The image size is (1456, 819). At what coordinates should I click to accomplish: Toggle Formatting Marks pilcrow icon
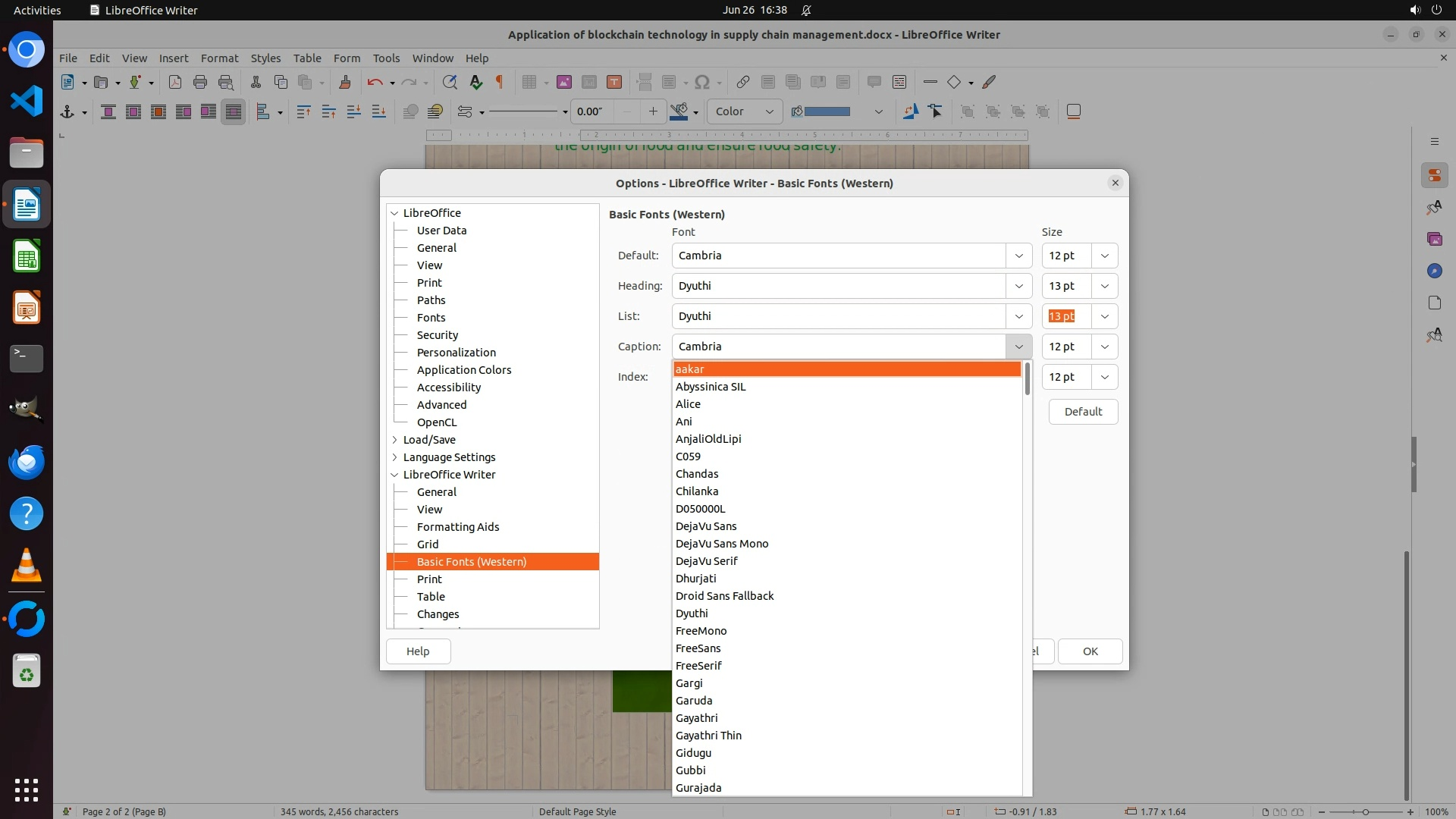point(500,83)
